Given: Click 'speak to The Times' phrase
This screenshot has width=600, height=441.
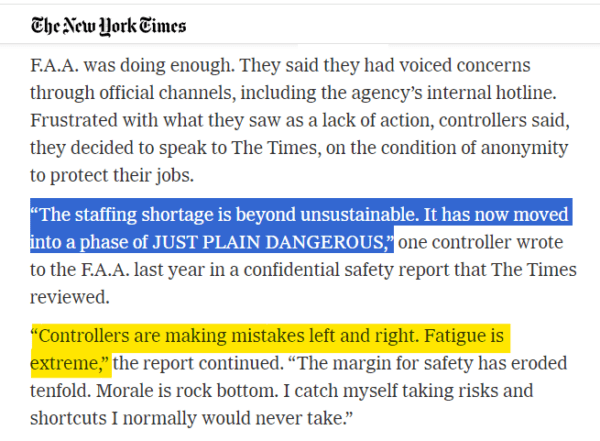Looking at the screenshot, I should [x=240, y=148].
